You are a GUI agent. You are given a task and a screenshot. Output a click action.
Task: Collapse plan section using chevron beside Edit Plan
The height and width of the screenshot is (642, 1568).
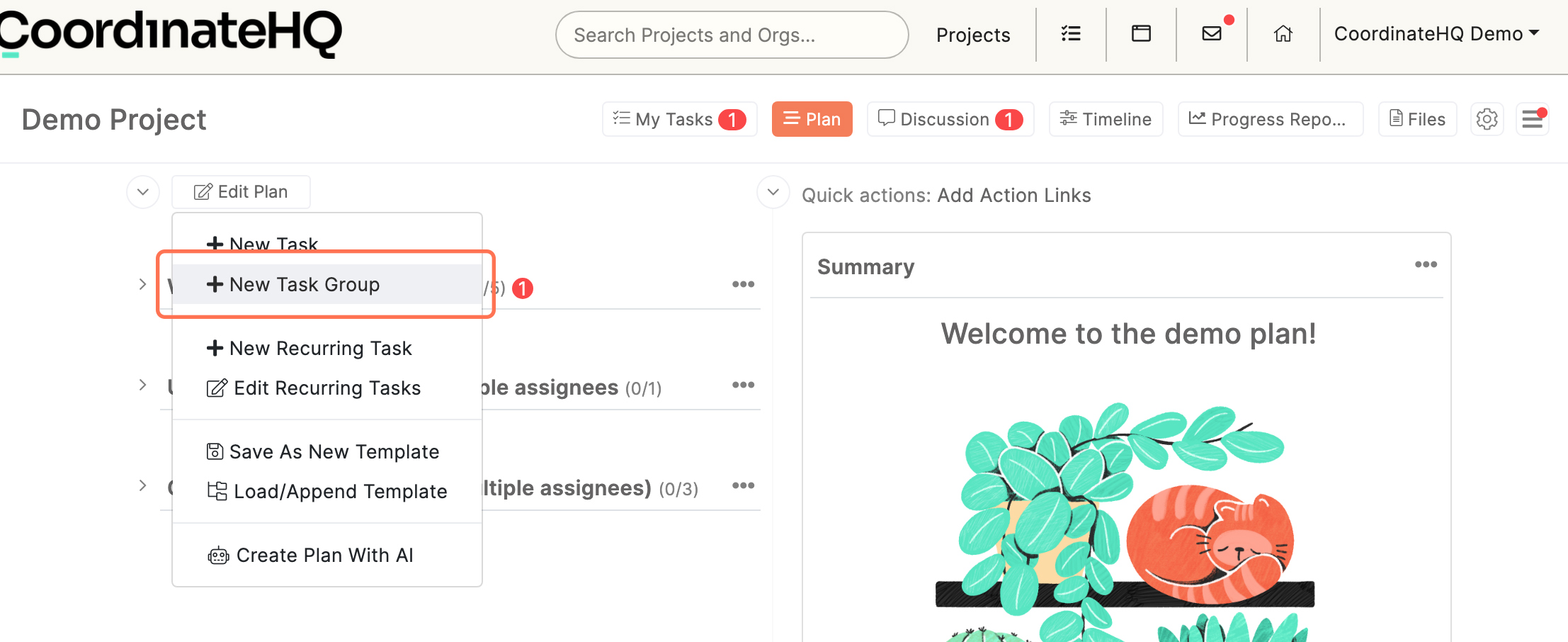(x=143, y=192)
